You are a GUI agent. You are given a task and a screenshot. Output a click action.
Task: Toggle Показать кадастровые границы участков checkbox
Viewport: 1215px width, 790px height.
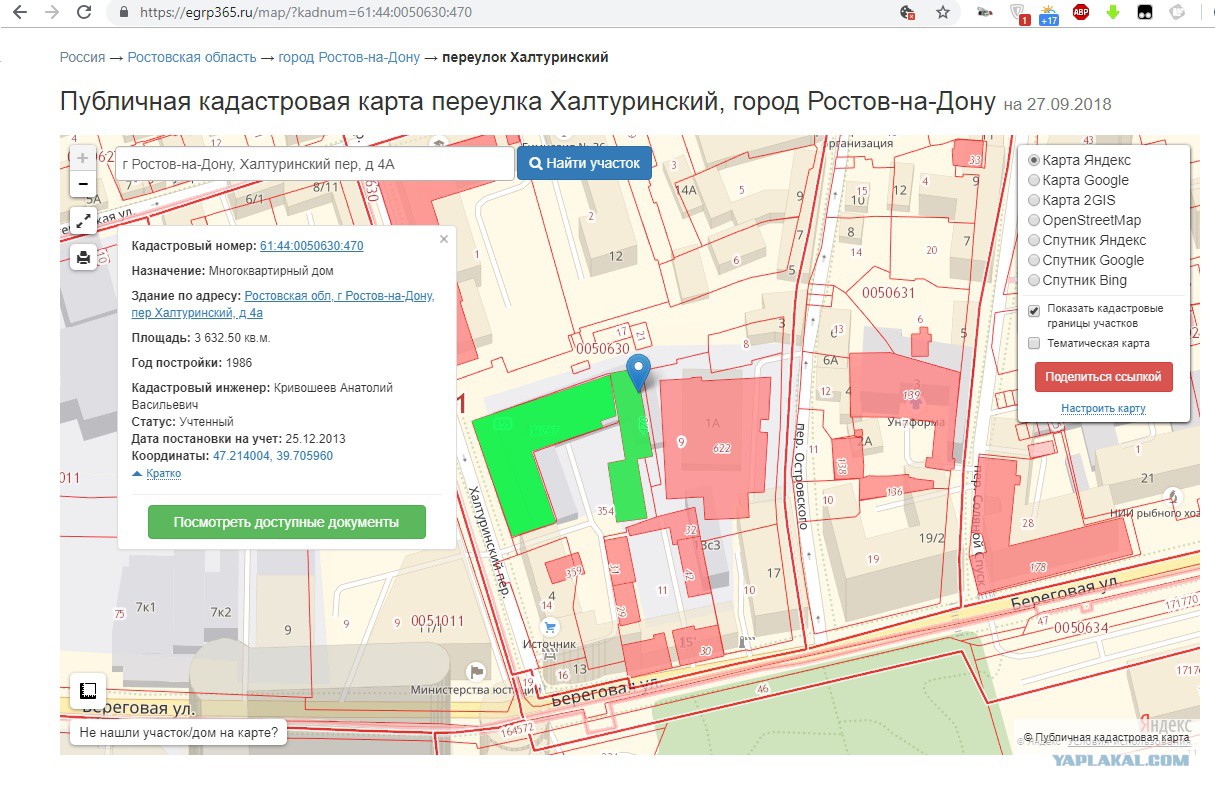click(1034, 310)
